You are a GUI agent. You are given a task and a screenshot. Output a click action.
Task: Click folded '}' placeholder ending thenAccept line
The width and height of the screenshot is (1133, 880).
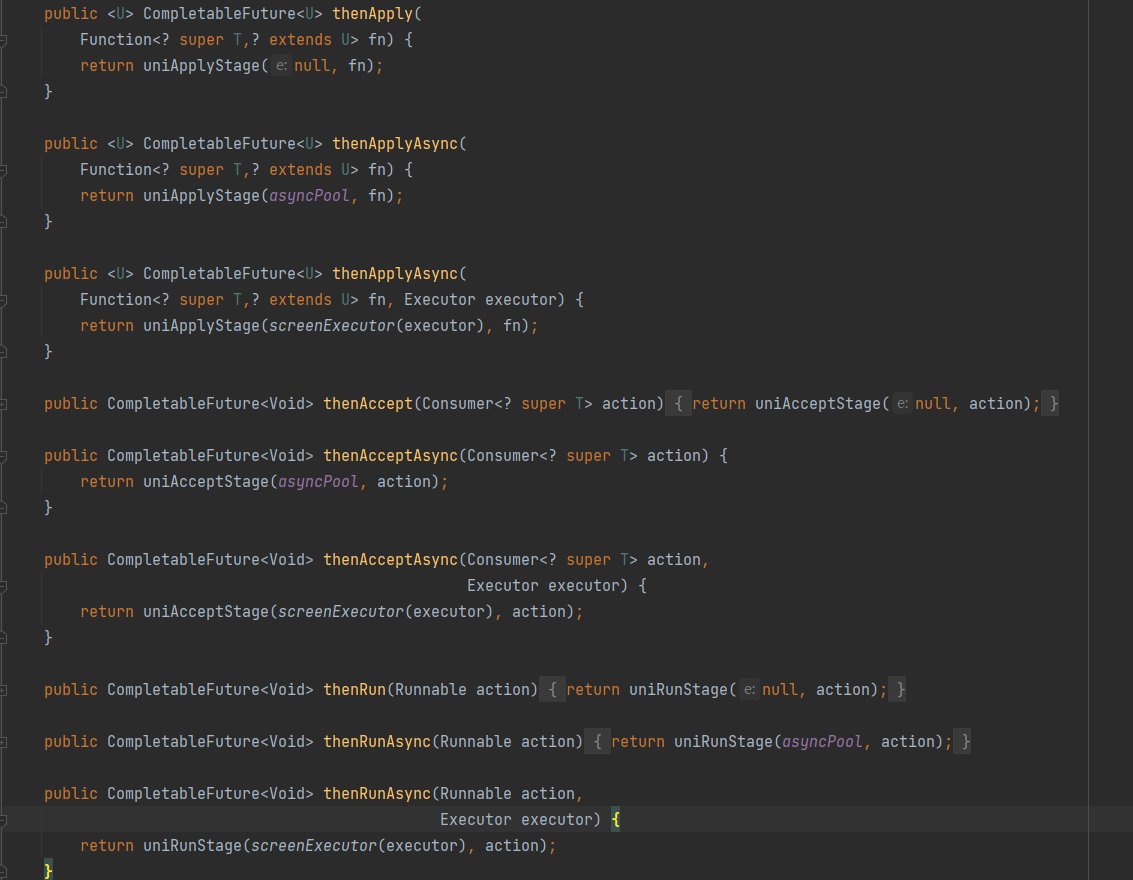point(1051,404)
